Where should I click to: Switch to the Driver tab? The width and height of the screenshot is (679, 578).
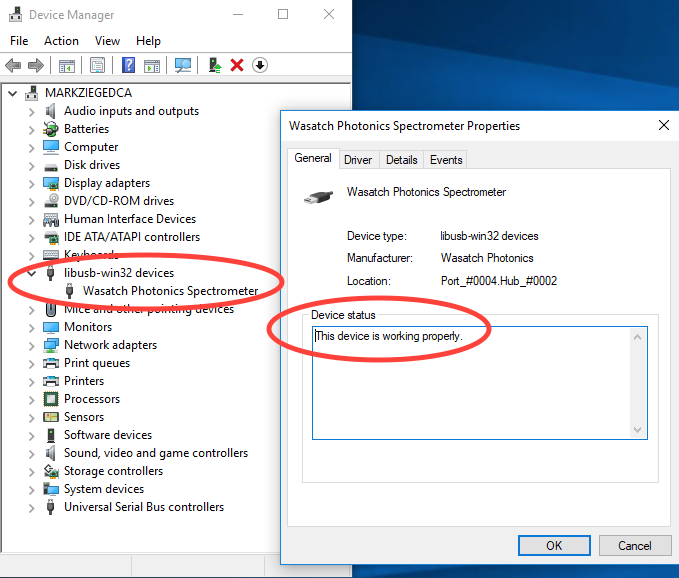click(x=358, y=160)
